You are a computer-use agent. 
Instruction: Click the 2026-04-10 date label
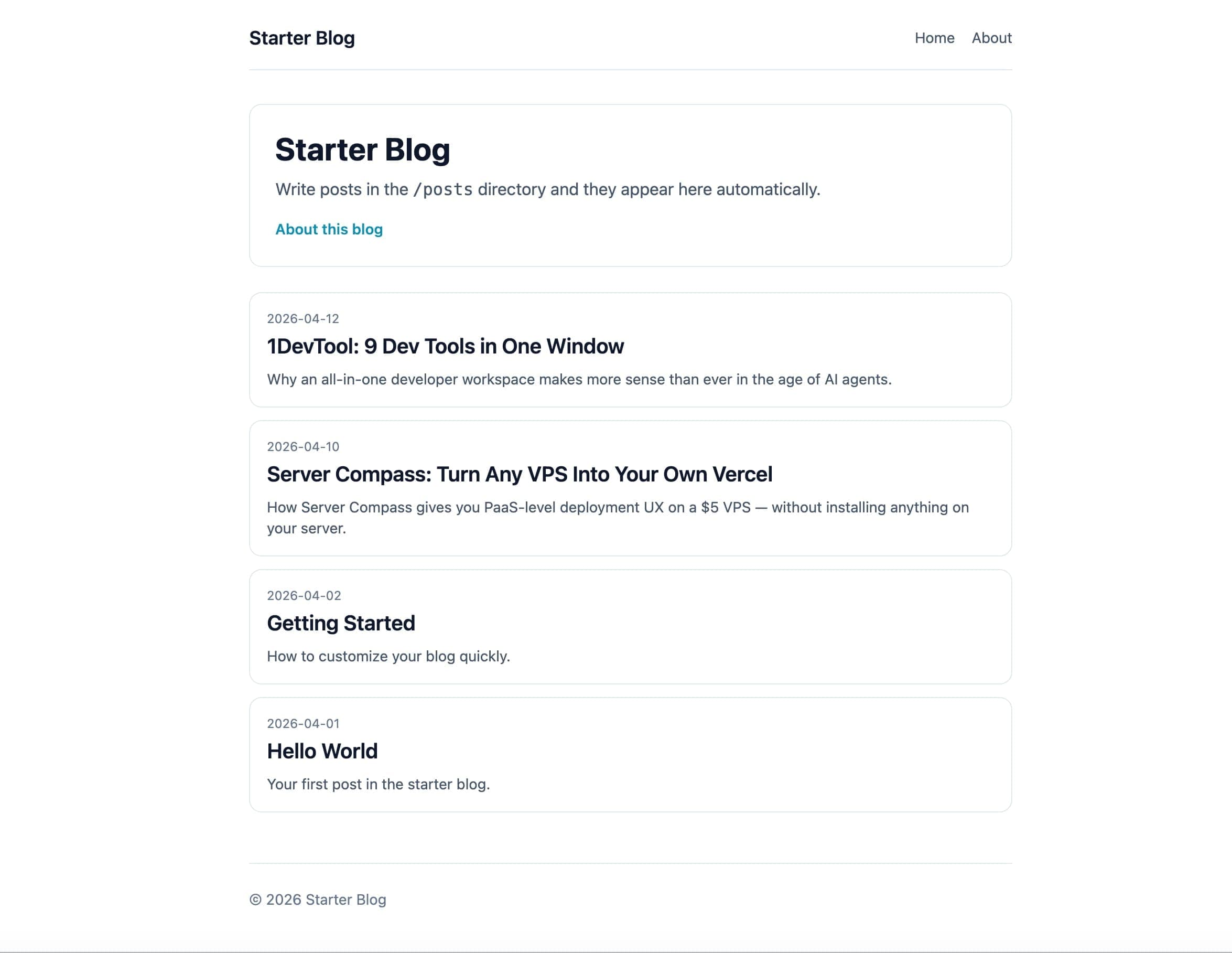tap(303, 446)
